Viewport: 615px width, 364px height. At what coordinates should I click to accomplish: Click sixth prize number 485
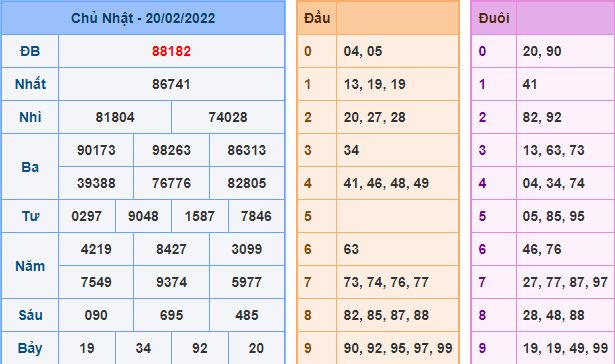247,315
